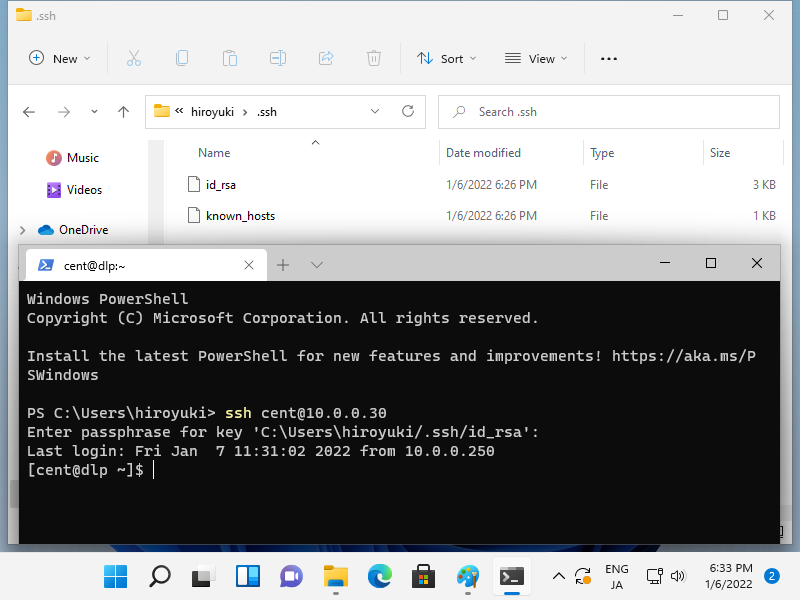This screenshot has height=600, width=800.
Task: Click the Delete trash can icon
Action: tap(374, 58)
